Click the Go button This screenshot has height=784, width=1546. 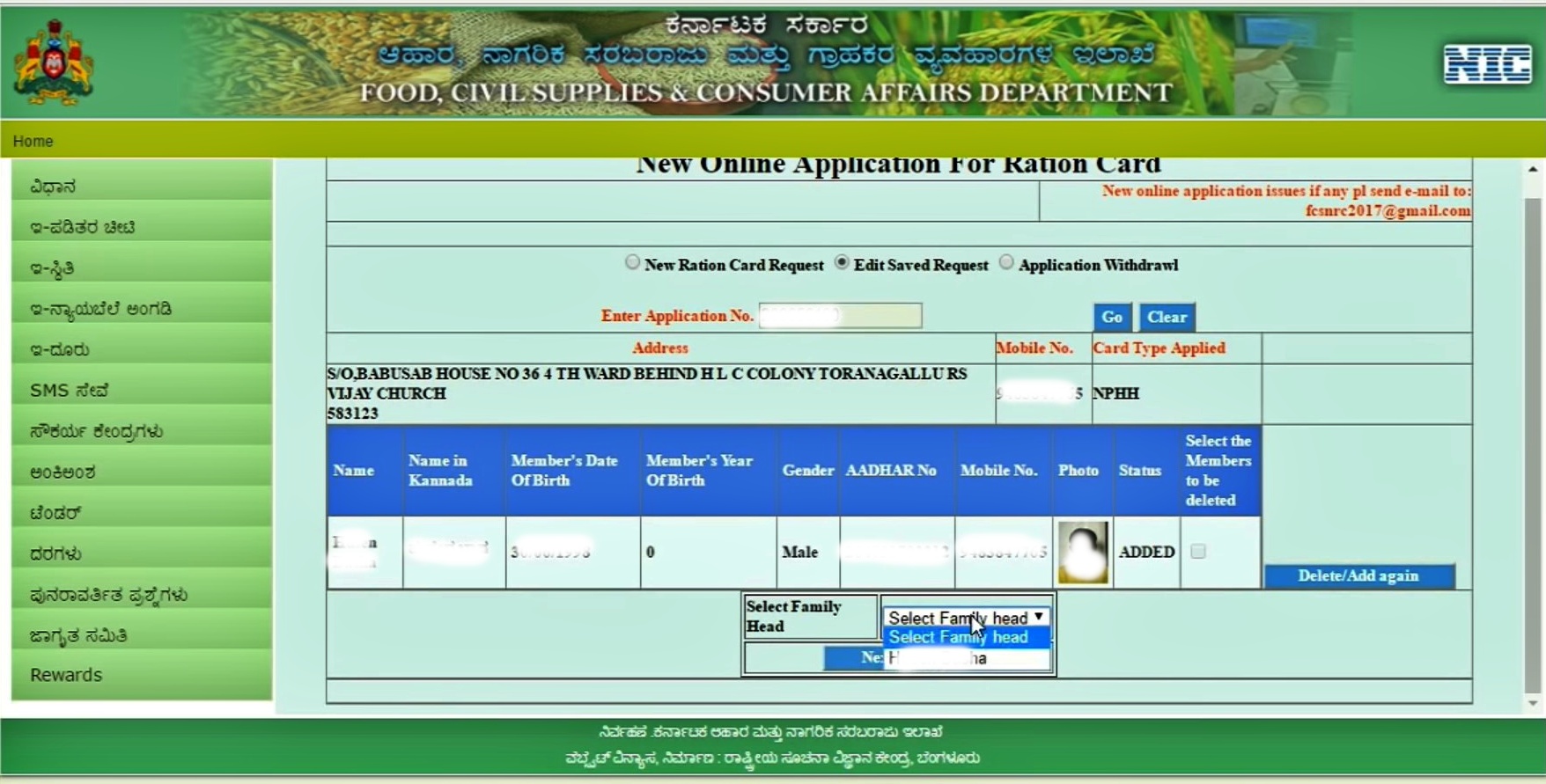coord(1112,317)
